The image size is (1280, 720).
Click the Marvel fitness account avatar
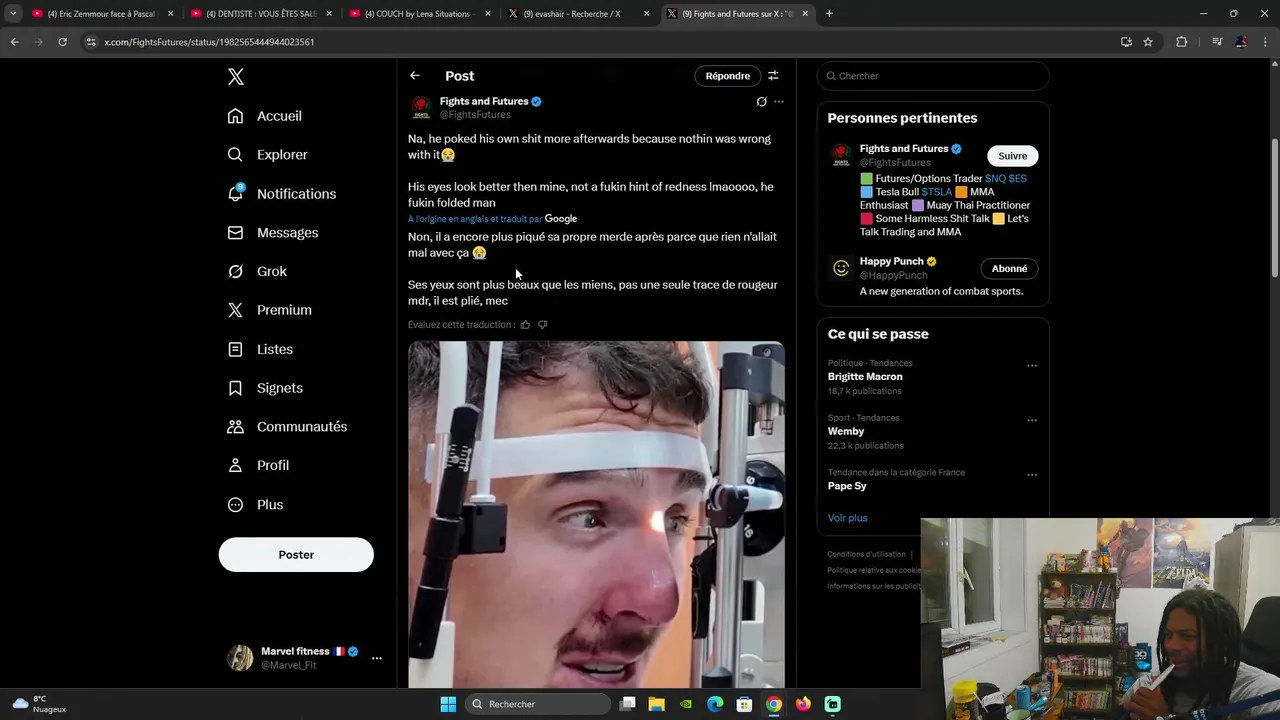point(240,658)
